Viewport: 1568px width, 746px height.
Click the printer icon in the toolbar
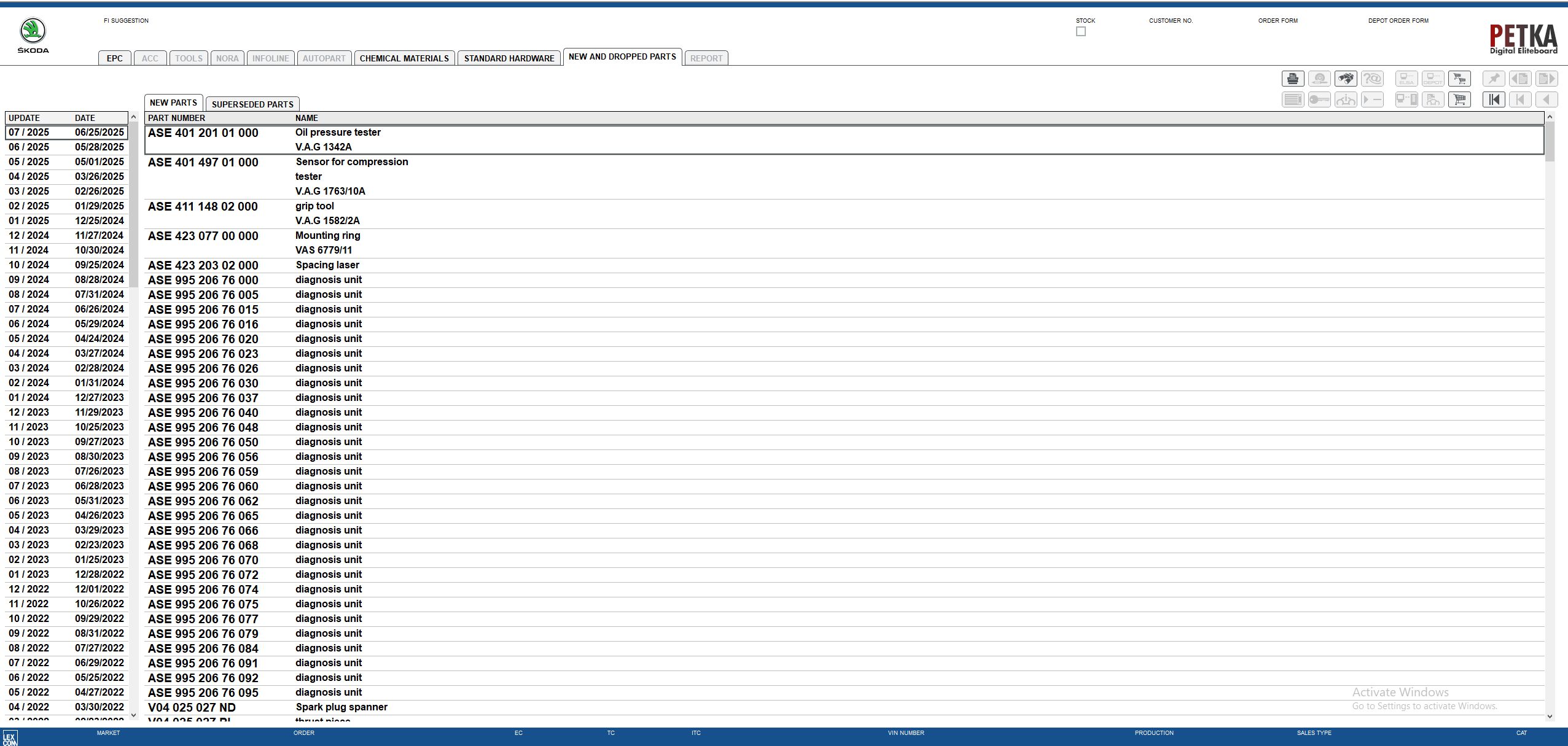click(x=1293, y=79)
